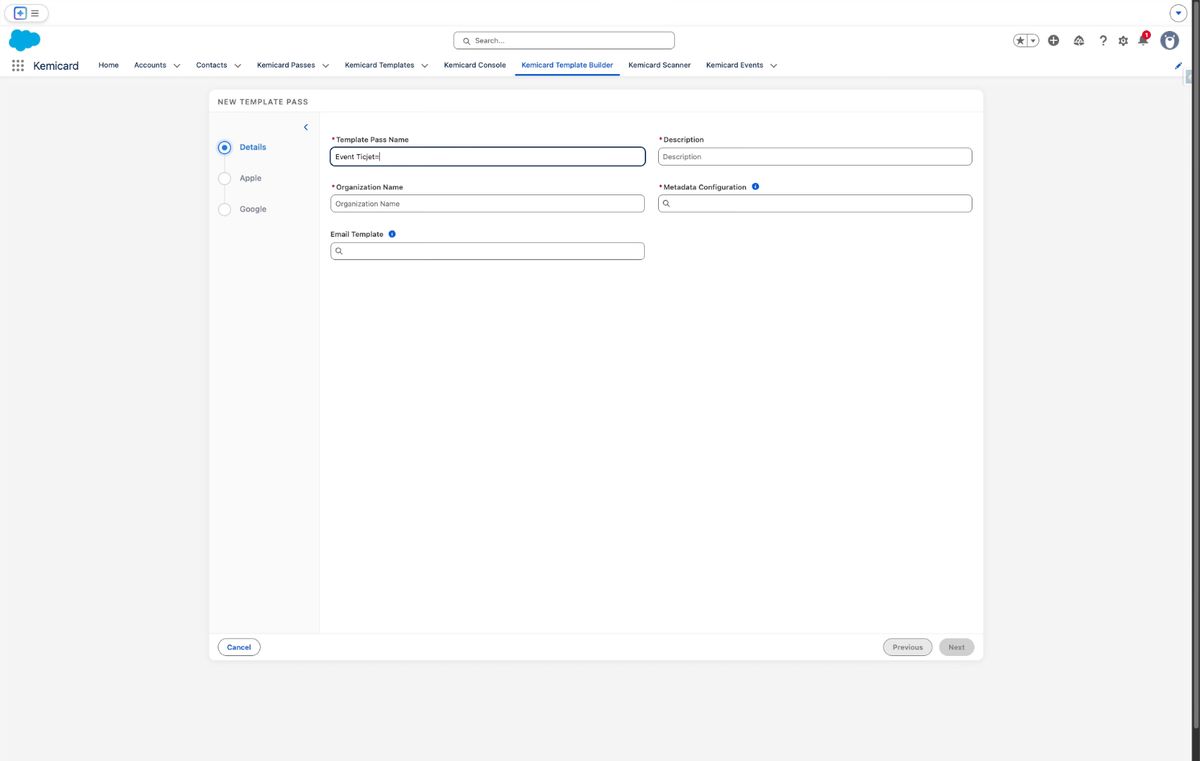Open the Kemicard Passes tab
The image size is (1200, 761).
[286, 65]
